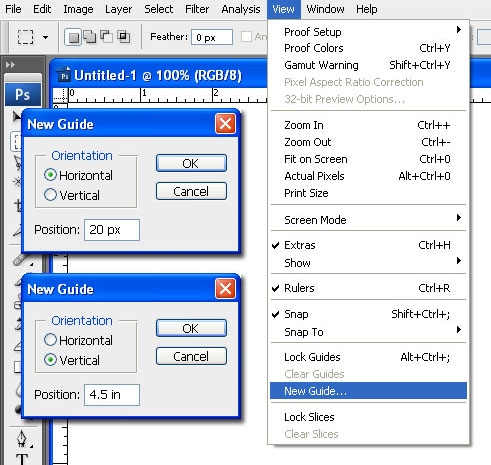Select the Pen tool in the toolbox
This screenshot has height=465, width=491.
[22, 439]
